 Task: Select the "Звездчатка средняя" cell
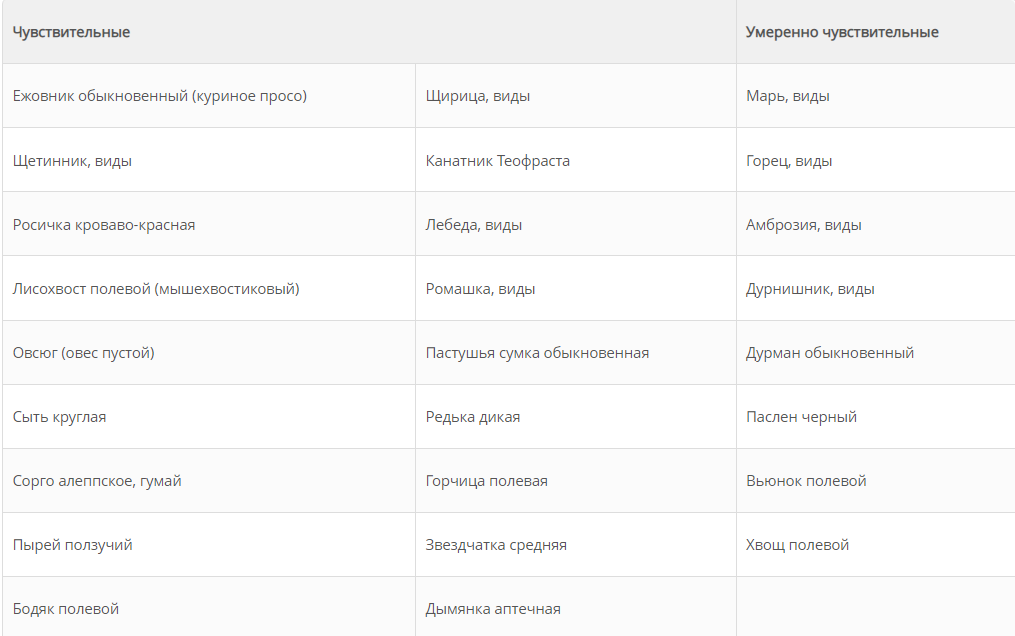[496, 545]
